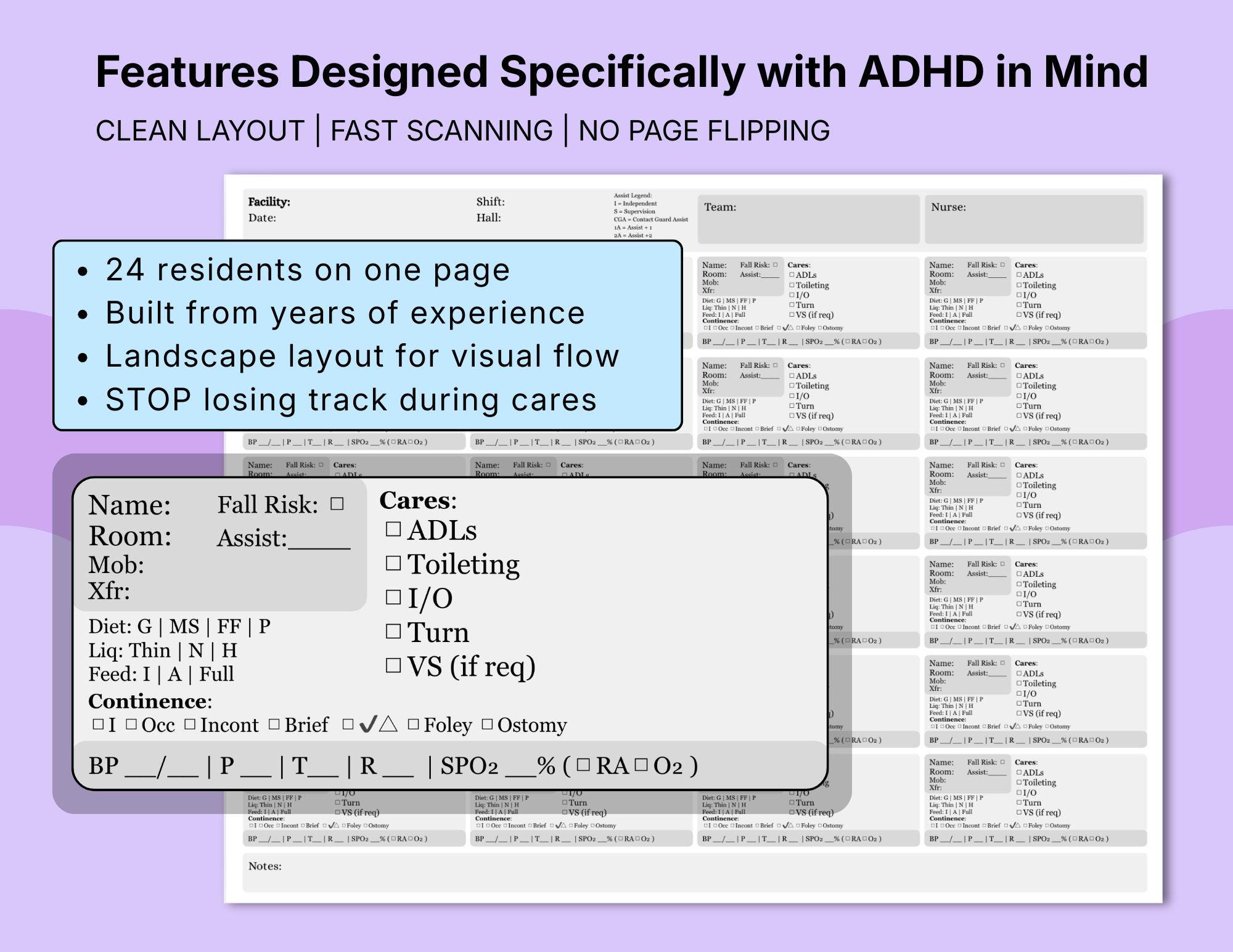Tick the Fall Risk checkbox in enlarged card

pyautogui.click(x=337, y=504)
